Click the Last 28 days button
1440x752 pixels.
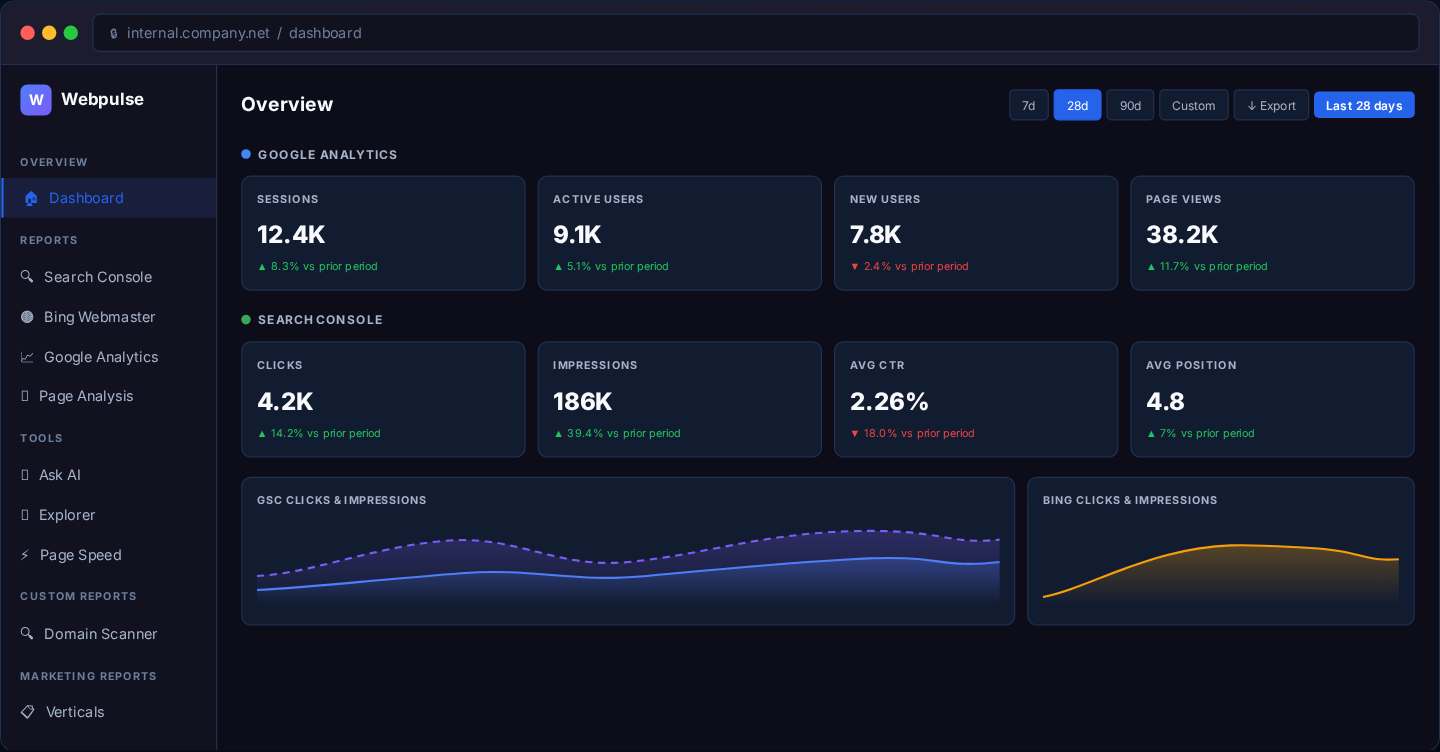click(x=1364, y=105)
